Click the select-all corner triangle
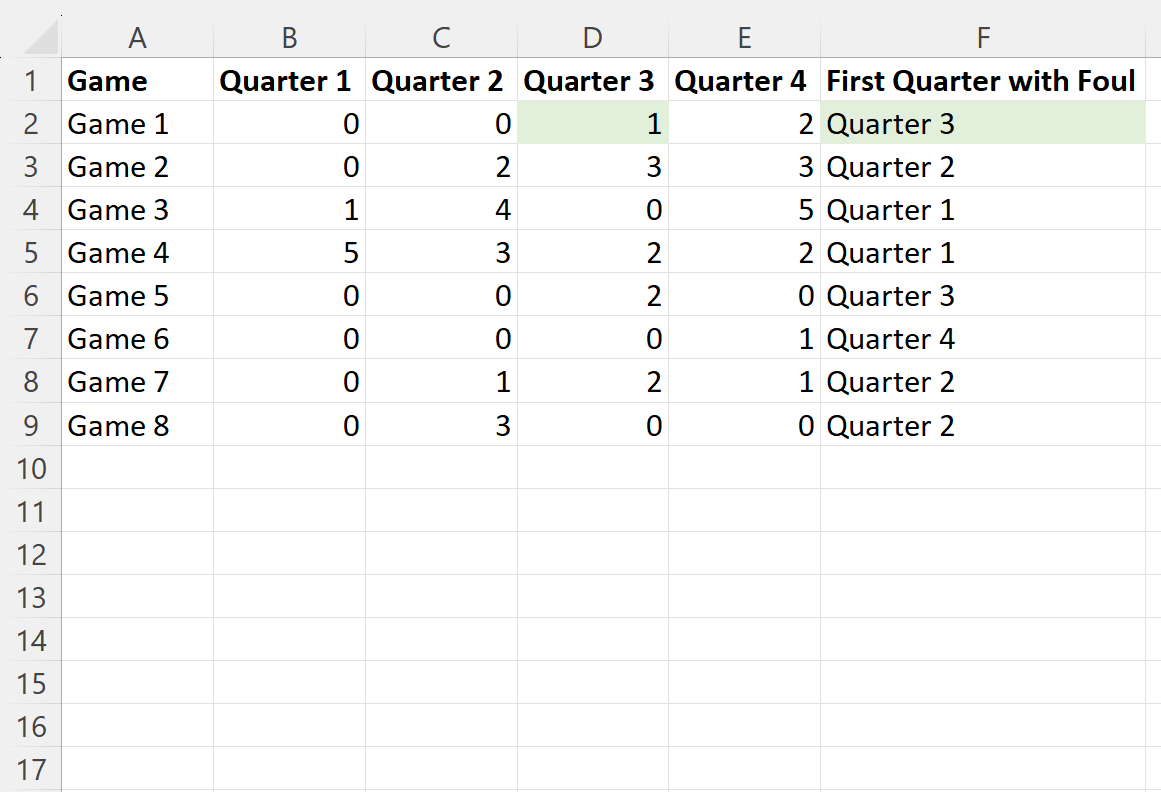The height and width of the screenshot is (792, 1161). [x=40, y=39]
